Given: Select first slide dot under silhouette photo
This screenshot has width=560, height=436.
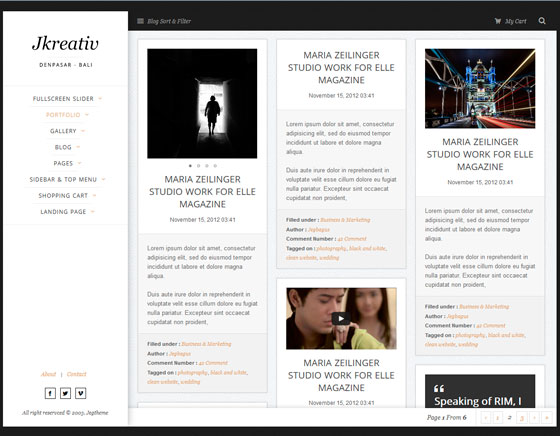Looking at the screenshot, I should click(190, 166).
